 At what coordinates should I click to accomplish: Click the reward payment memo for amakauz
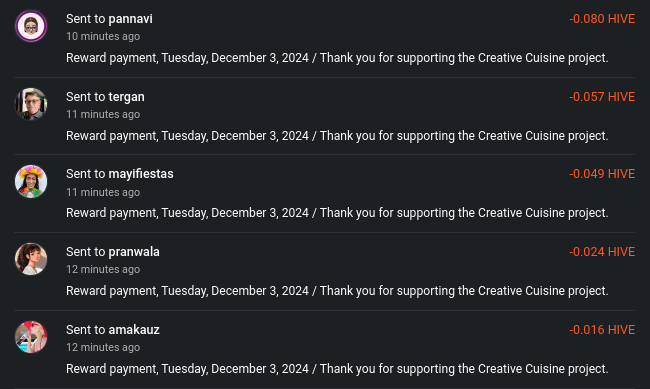337,369
